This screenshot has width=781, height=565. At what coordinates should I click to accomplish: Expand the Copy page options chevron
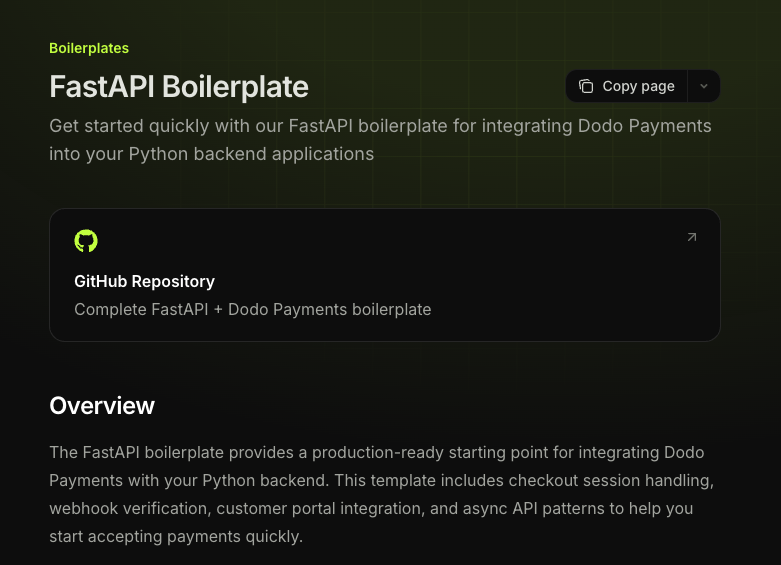(x=704, y=86)
